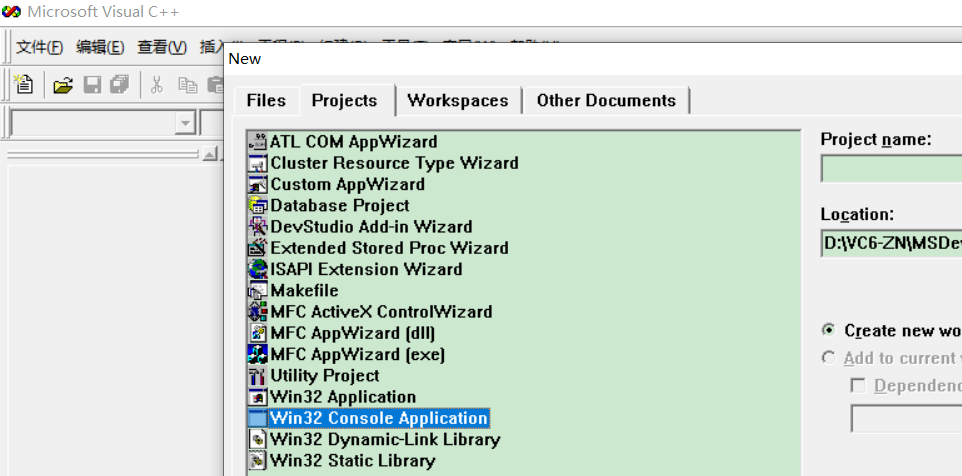This screenshot has width=962, height=476.
Task: Click the Save All toolbar icon
Action: (x=120, y=85)
